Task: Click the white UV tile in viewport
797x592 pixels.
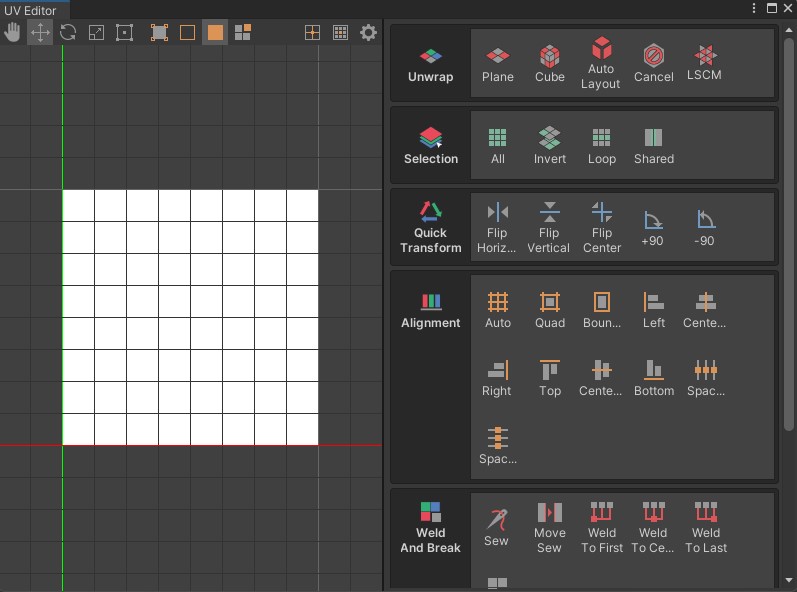Action: pos(190,318)
